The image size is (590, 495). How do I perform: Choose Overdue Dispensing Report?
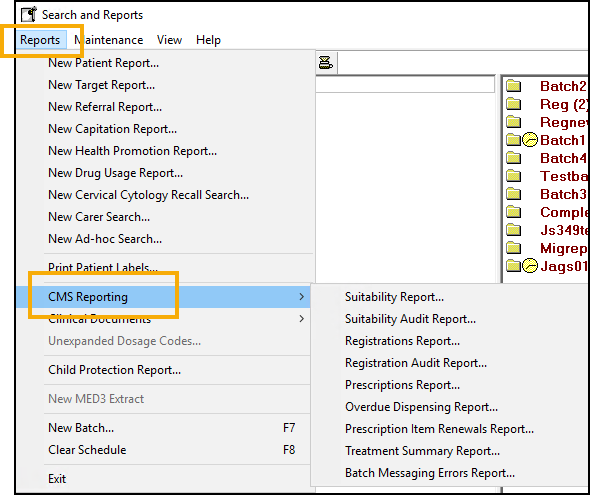click(x=421, y=407)
